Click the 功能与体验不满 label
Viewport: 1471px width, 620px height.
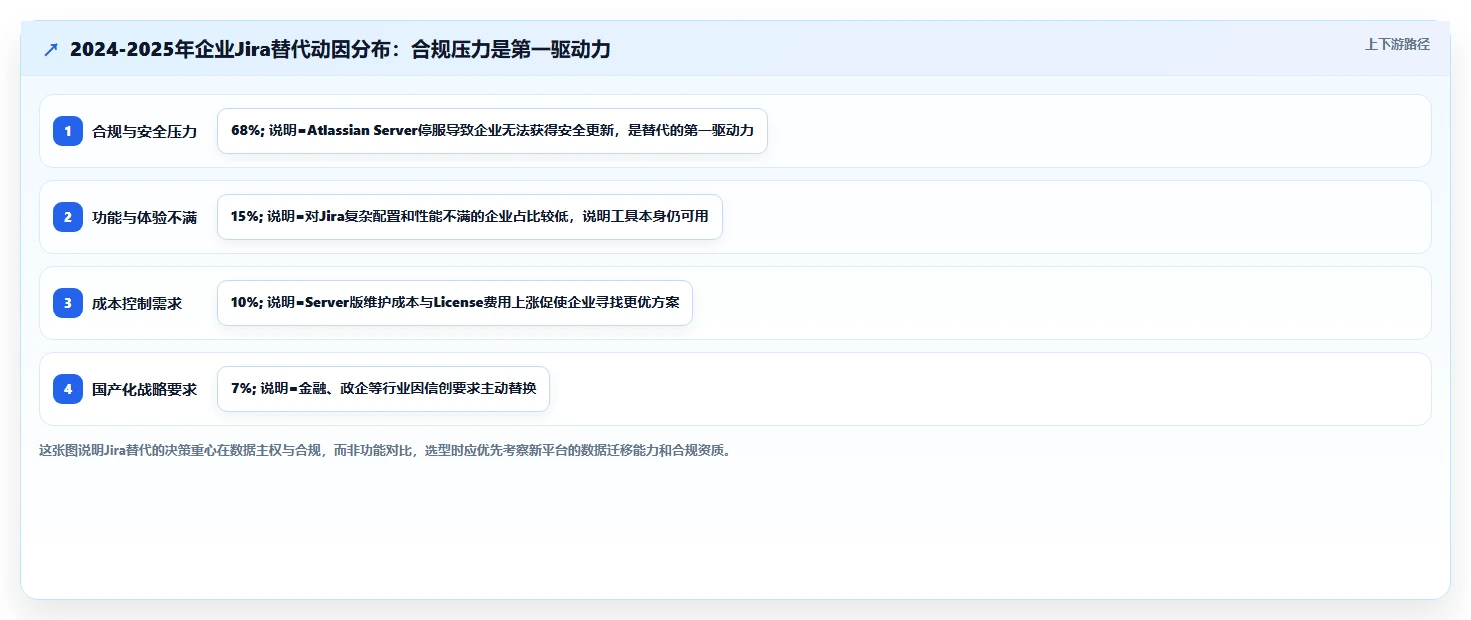coord(145,217)
